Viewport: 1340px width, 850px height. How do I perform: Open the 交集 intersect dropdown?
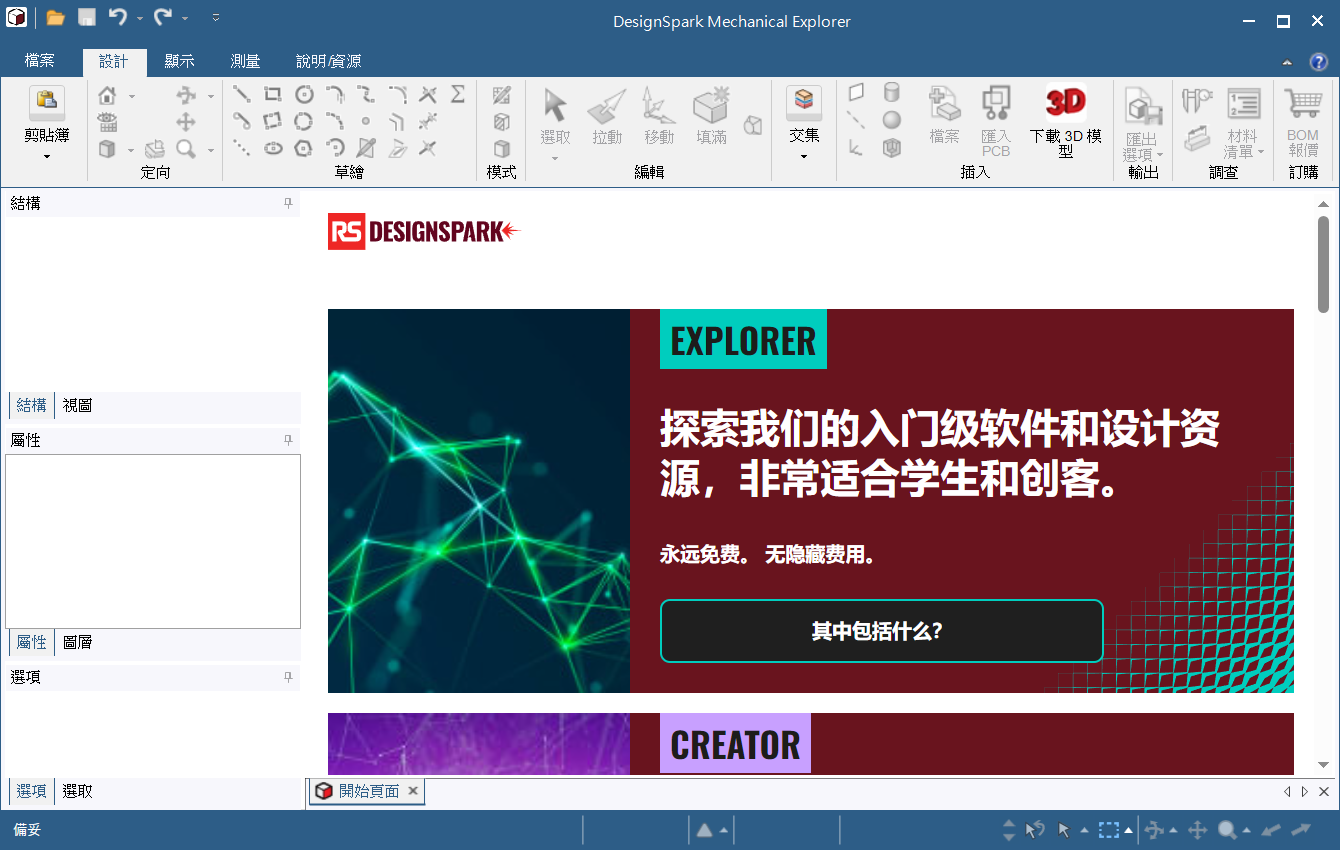[804, 155]
